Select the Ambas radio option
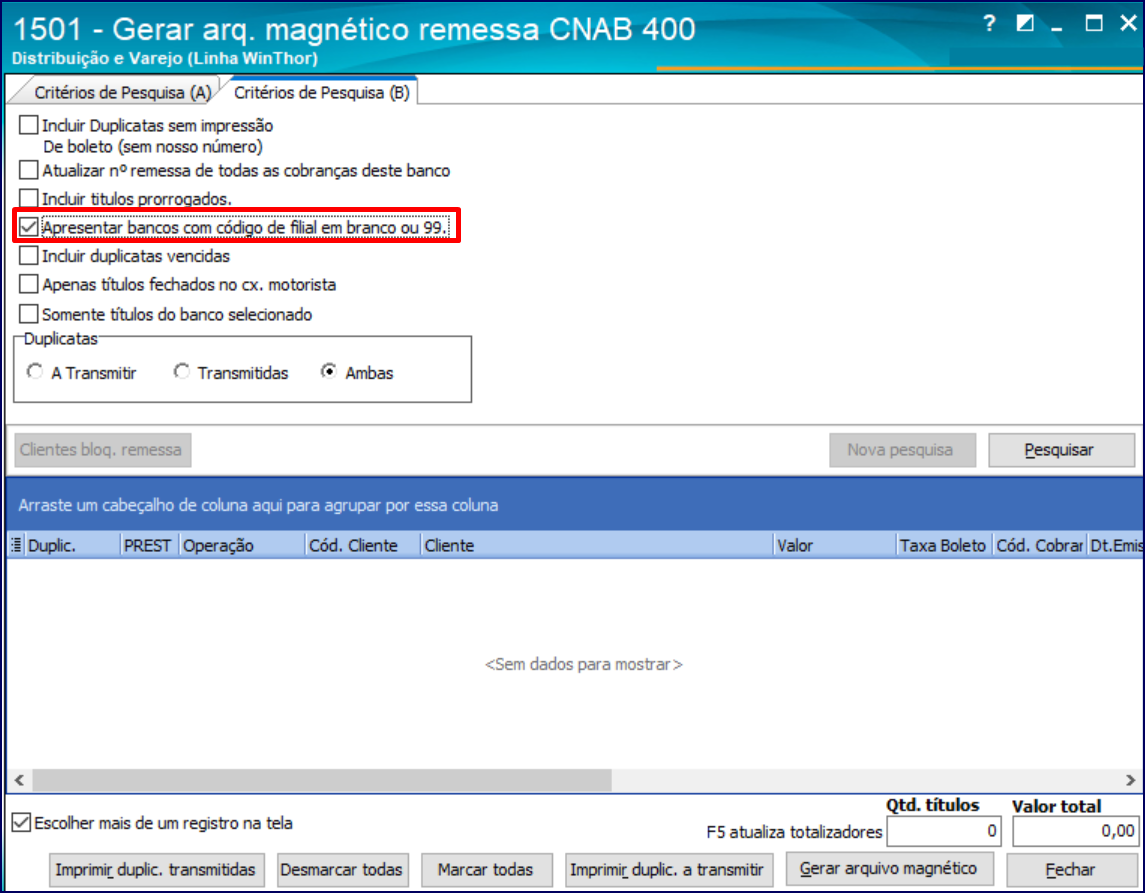The image size is (1145, 893). coord(329,372)
